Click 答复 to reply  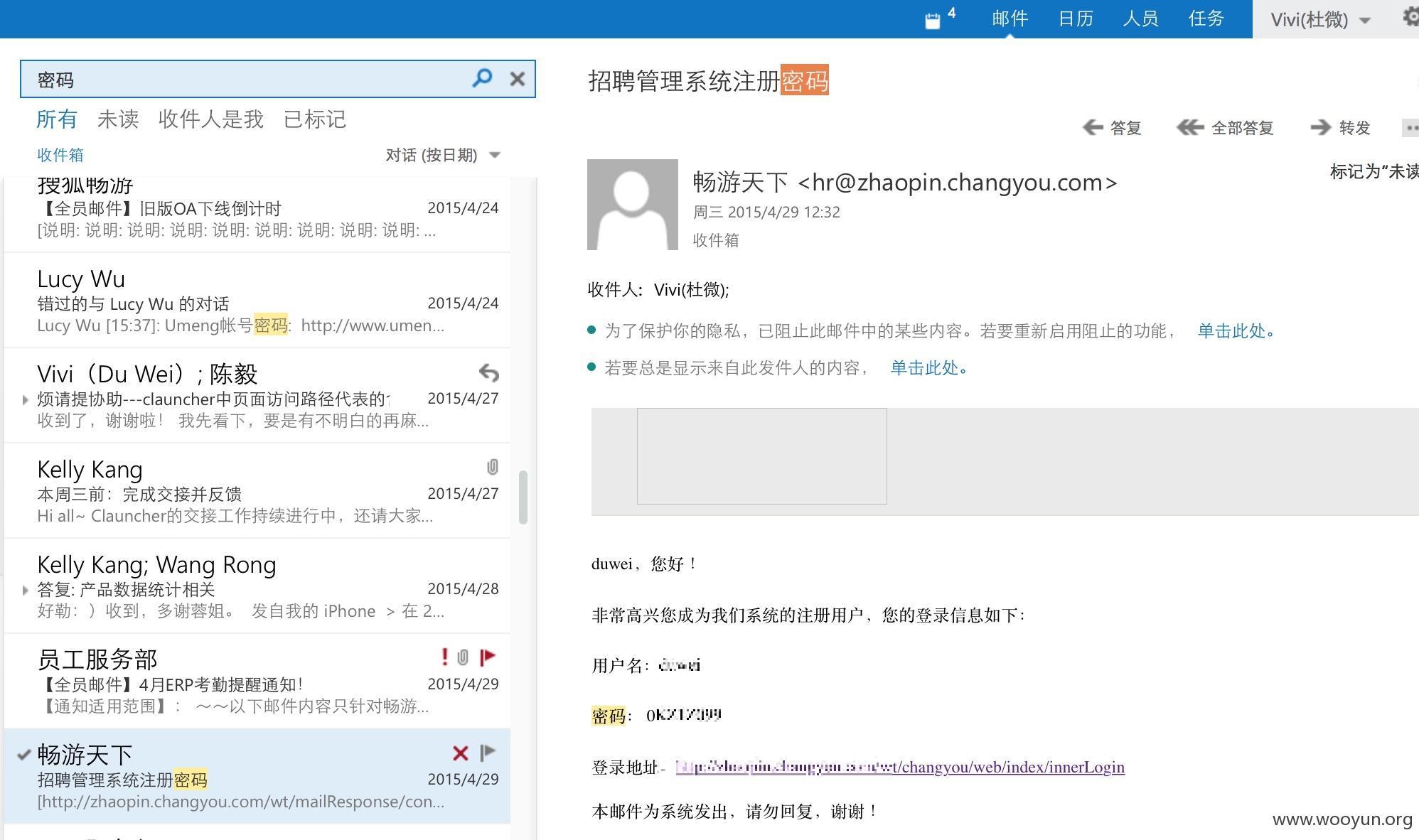pos(1126,128)
